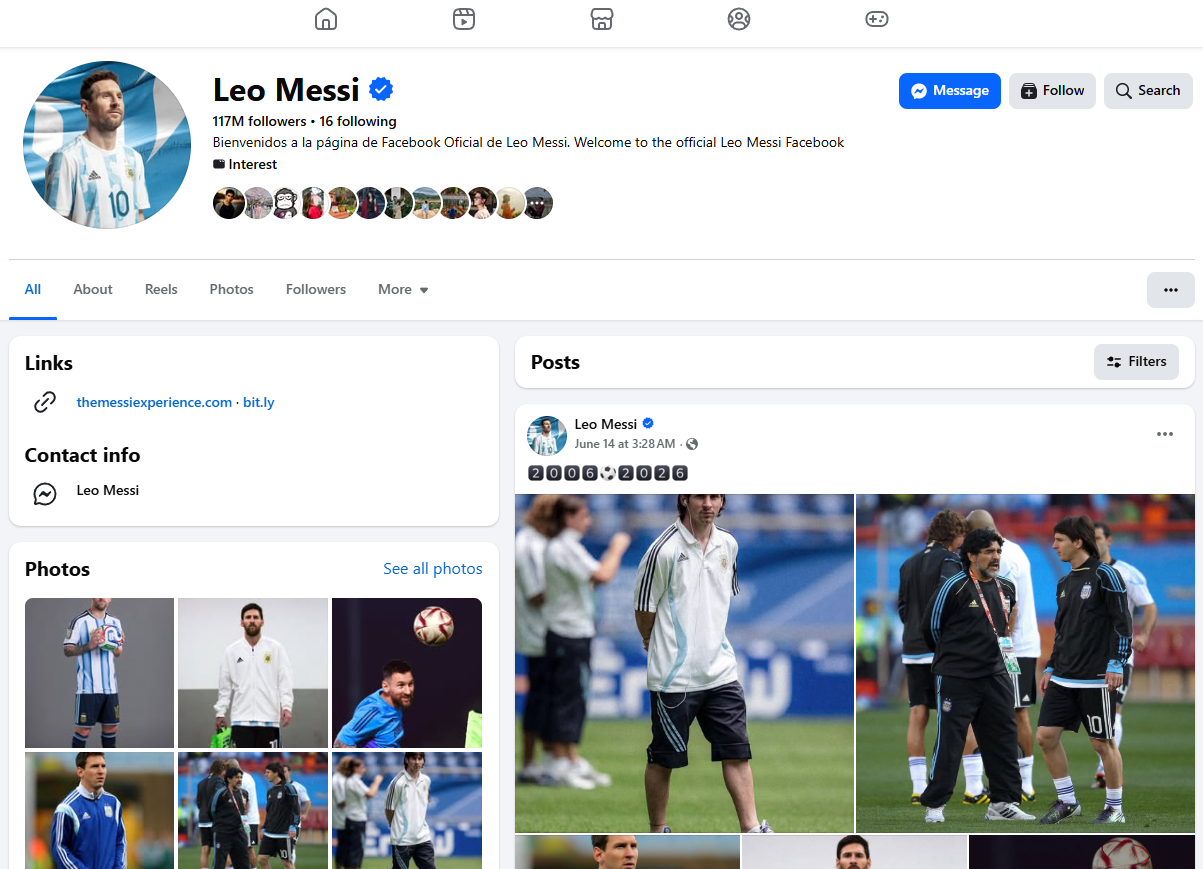
Task: Click the blue Message button
Action: pos(950,91)
